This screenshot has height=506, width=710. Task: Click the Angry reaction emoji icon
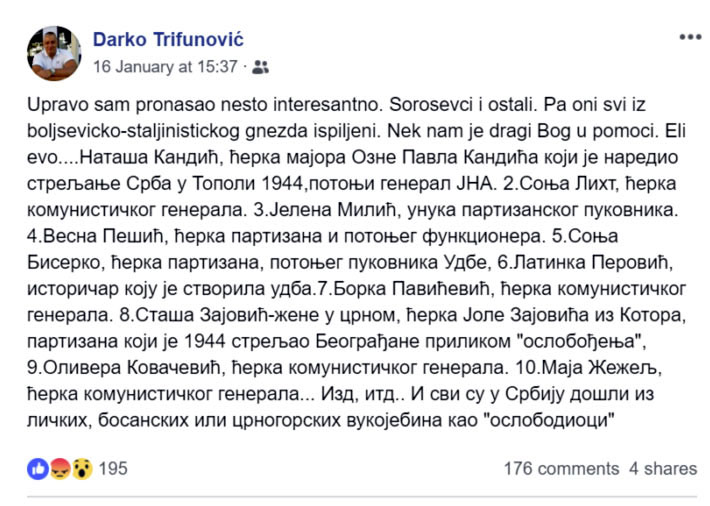click(60, 469)
